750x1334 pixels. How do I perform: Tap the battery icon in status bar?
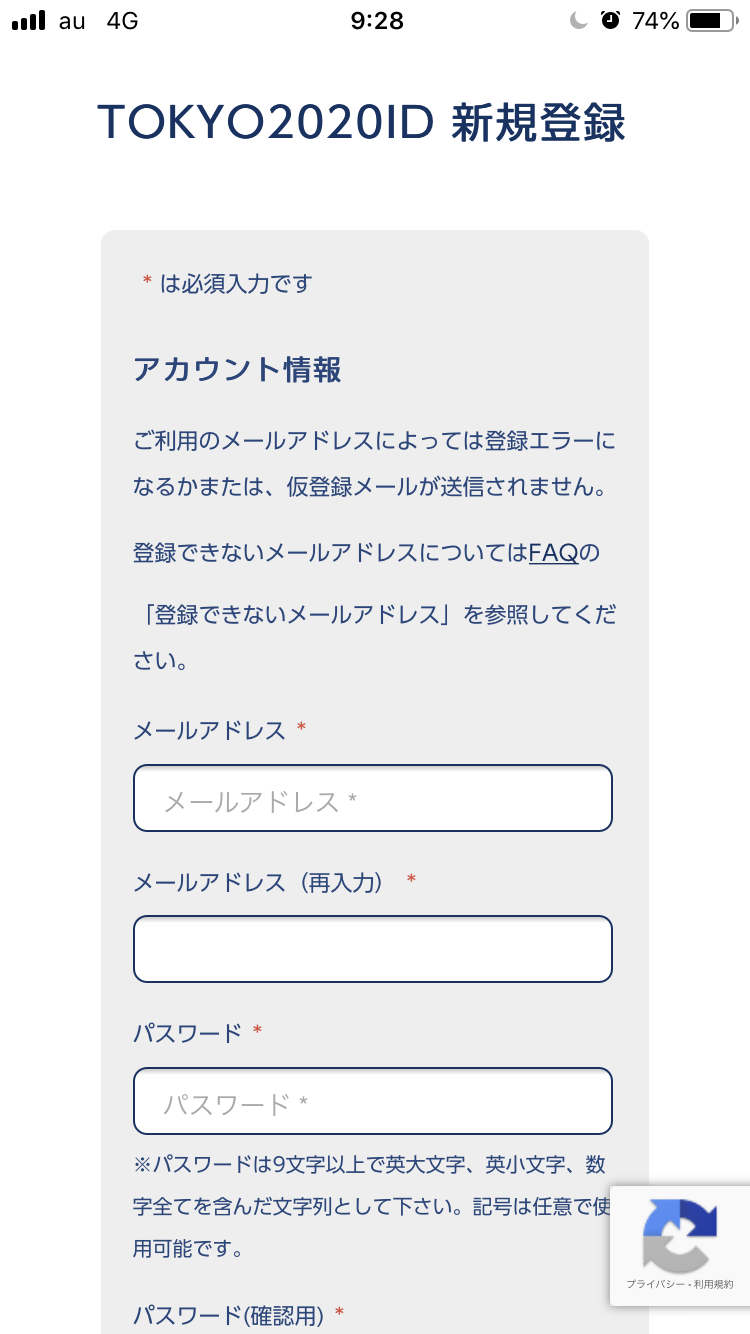tap(711, 21)
